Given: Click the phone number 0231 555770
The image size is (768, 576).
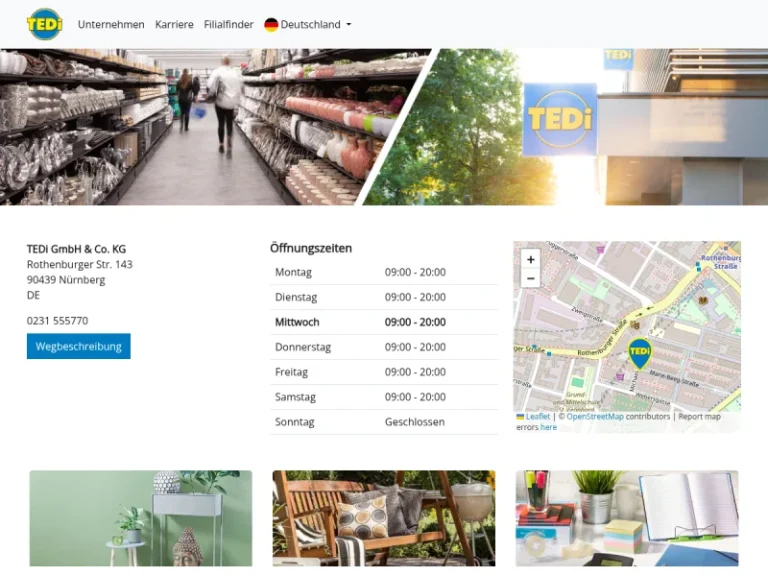Looking at the screenshot, I should point(57,321).
